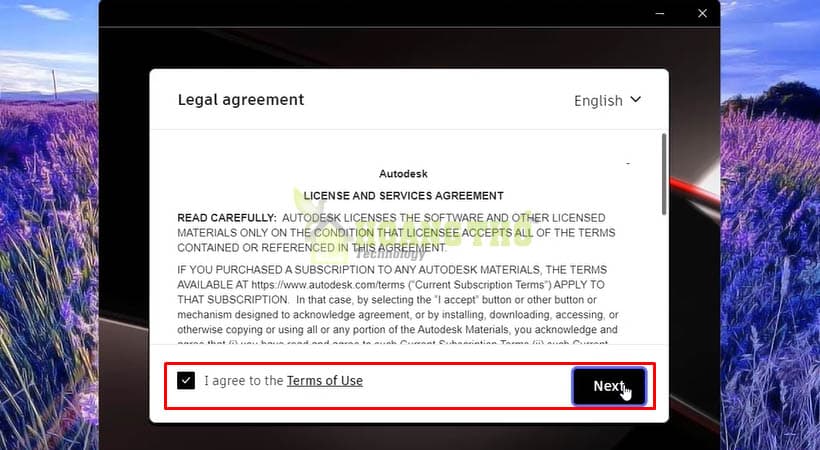Click the license agreement scrollbar thumb
The height and width of the screenshot is (450, 820).
664,174
